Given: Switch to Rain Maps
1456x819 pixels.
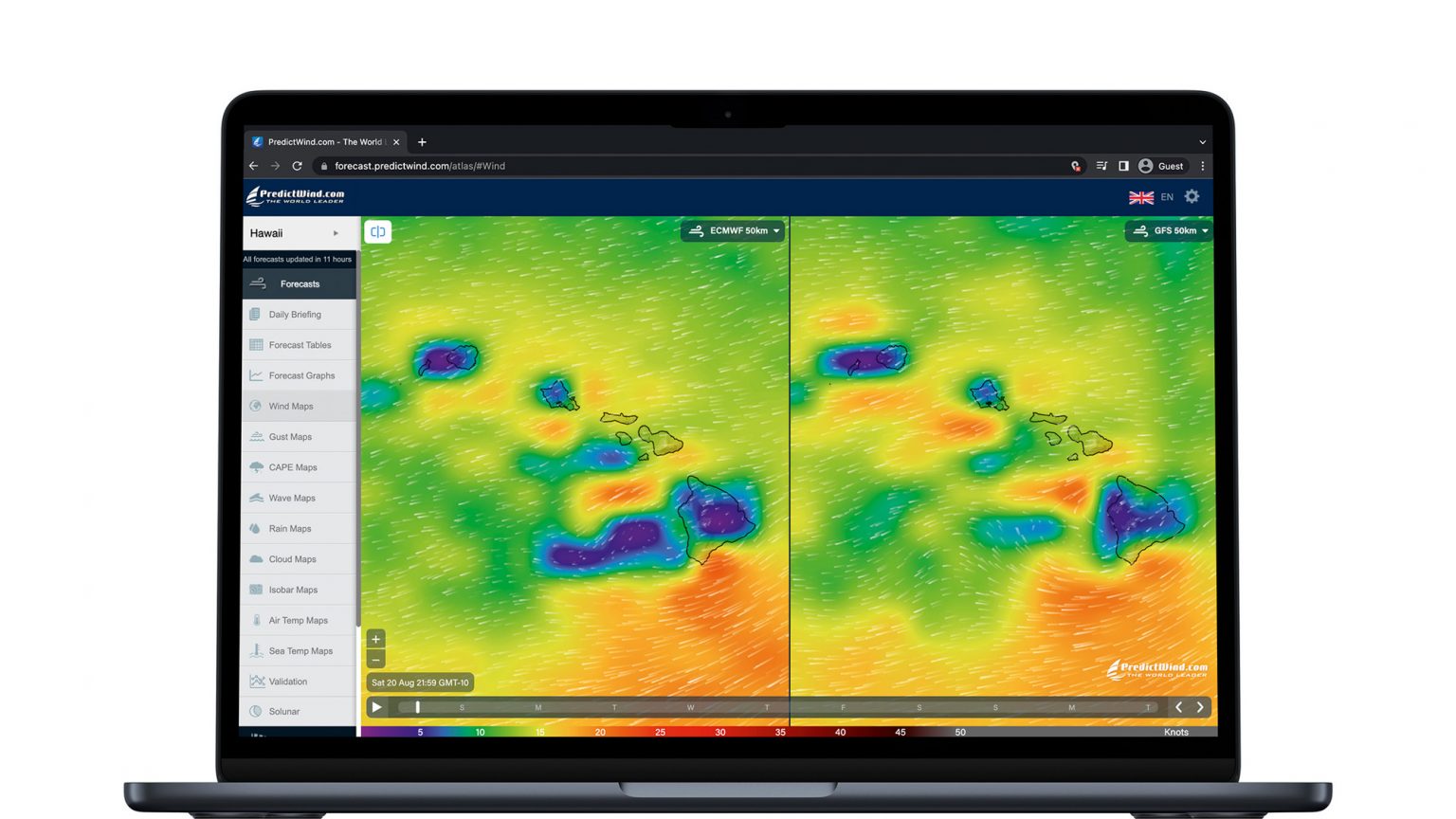Looking at the screenshot, I should click(x=290, y=528).
